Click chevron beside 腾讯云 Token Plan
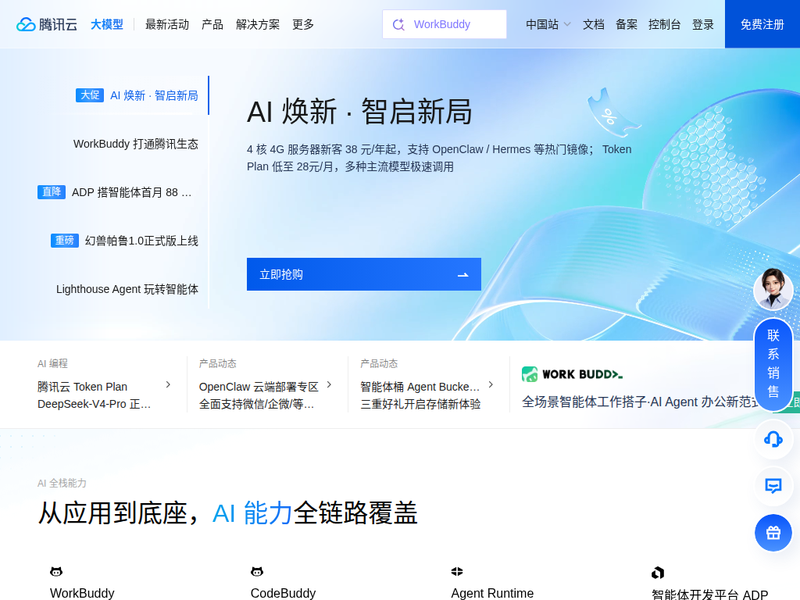 coord(168,385)
